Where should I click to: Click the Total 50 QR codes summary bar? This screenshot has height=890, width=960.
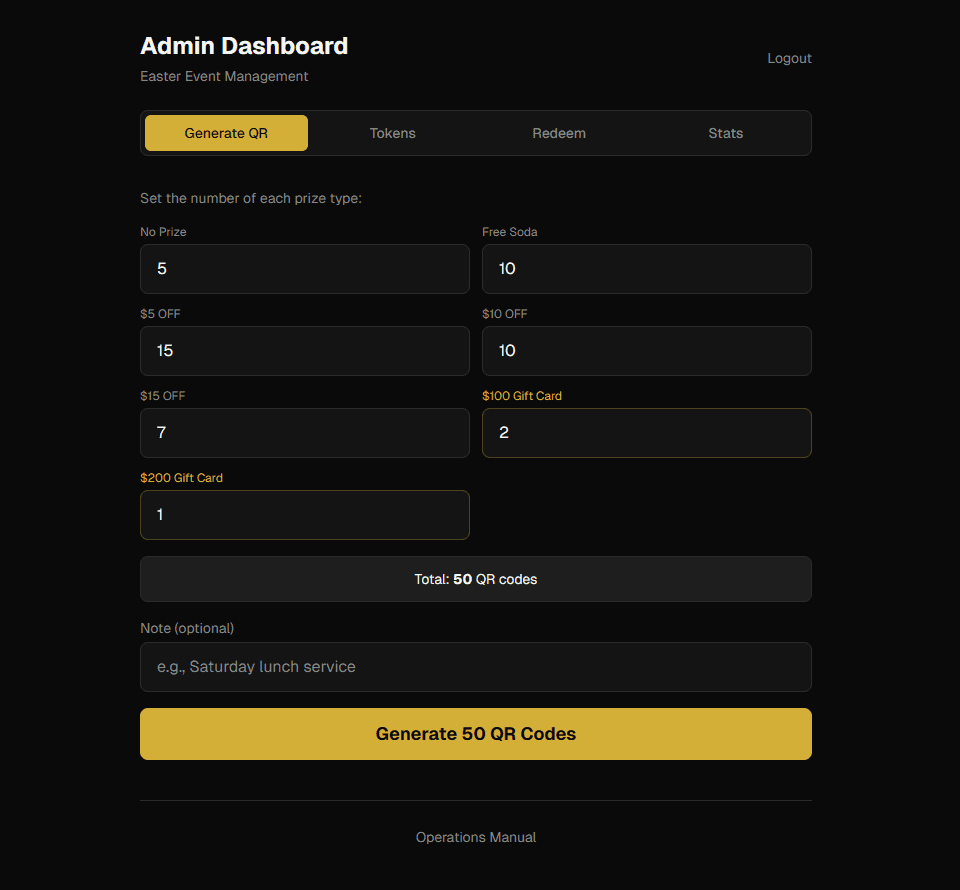click(475, 578)
